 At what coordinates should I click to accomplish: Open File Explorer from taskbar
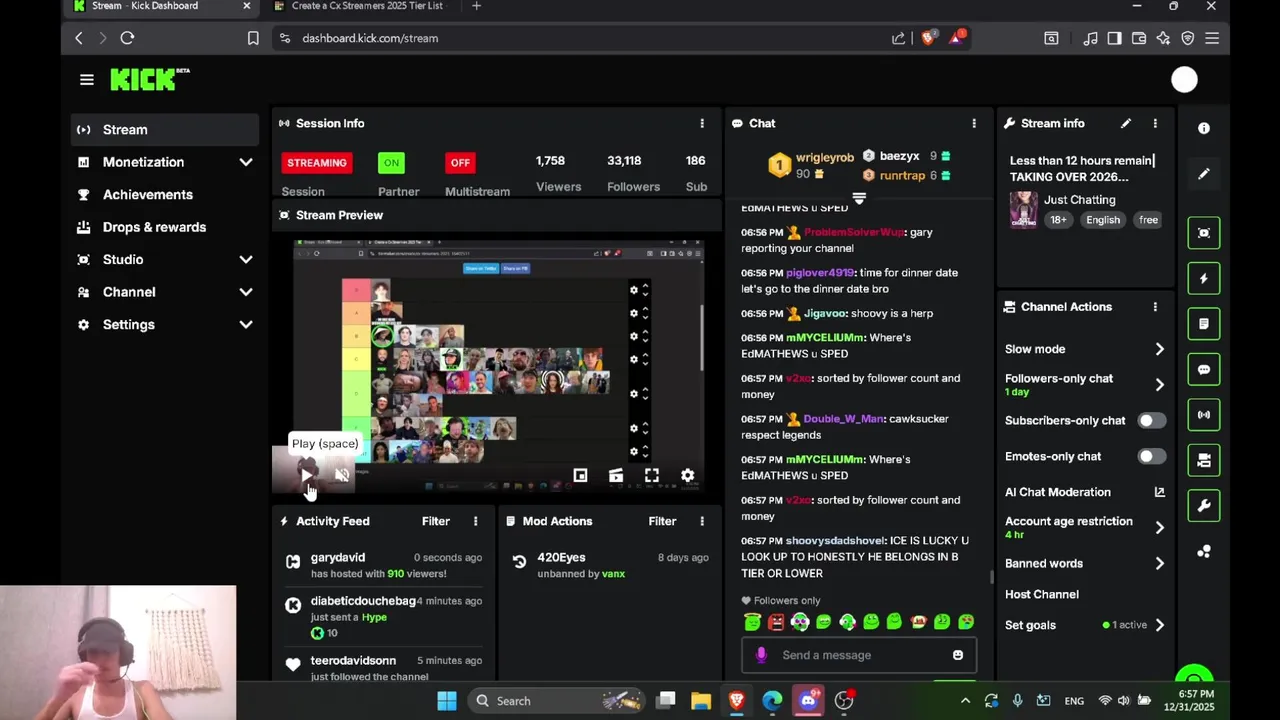[x=701, y=701]
